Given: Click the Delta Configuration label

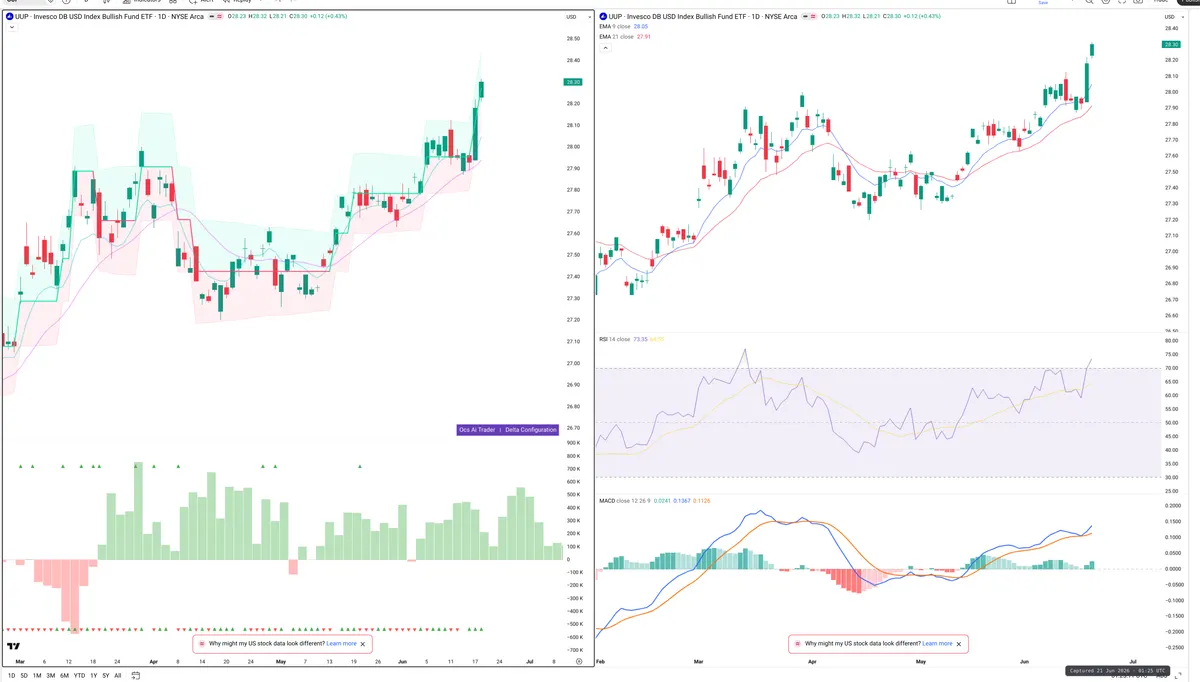Looking at the screenshot, I should [x=531, y=430].
